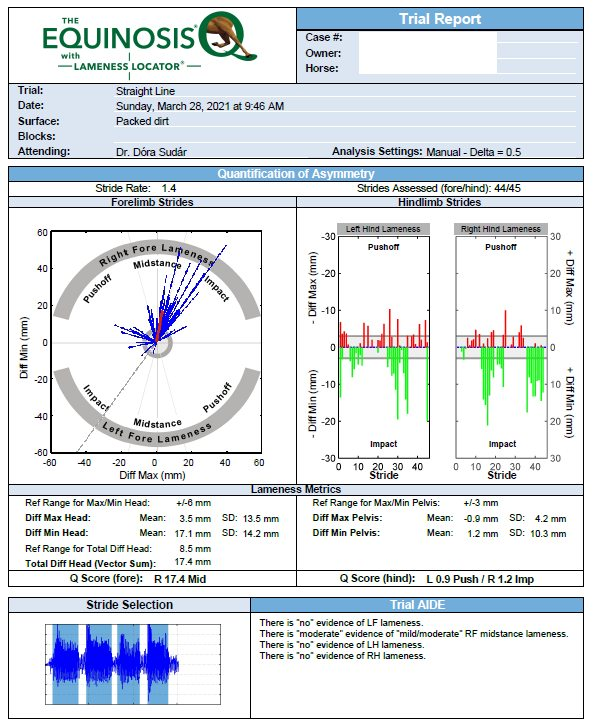Click the Owner field
Screen dimensions: 596x726
click(428, 53)
